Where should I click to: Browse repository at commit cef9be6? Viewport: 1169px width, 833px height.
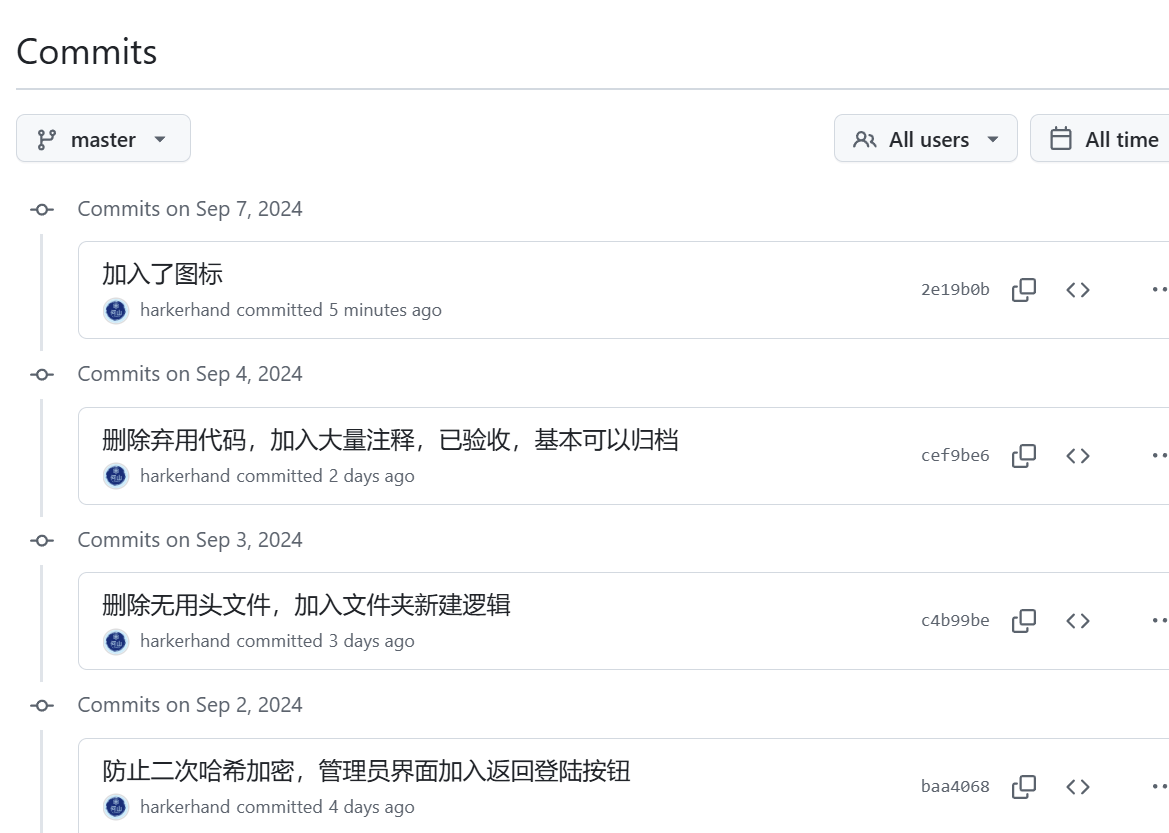point(1077,456)
